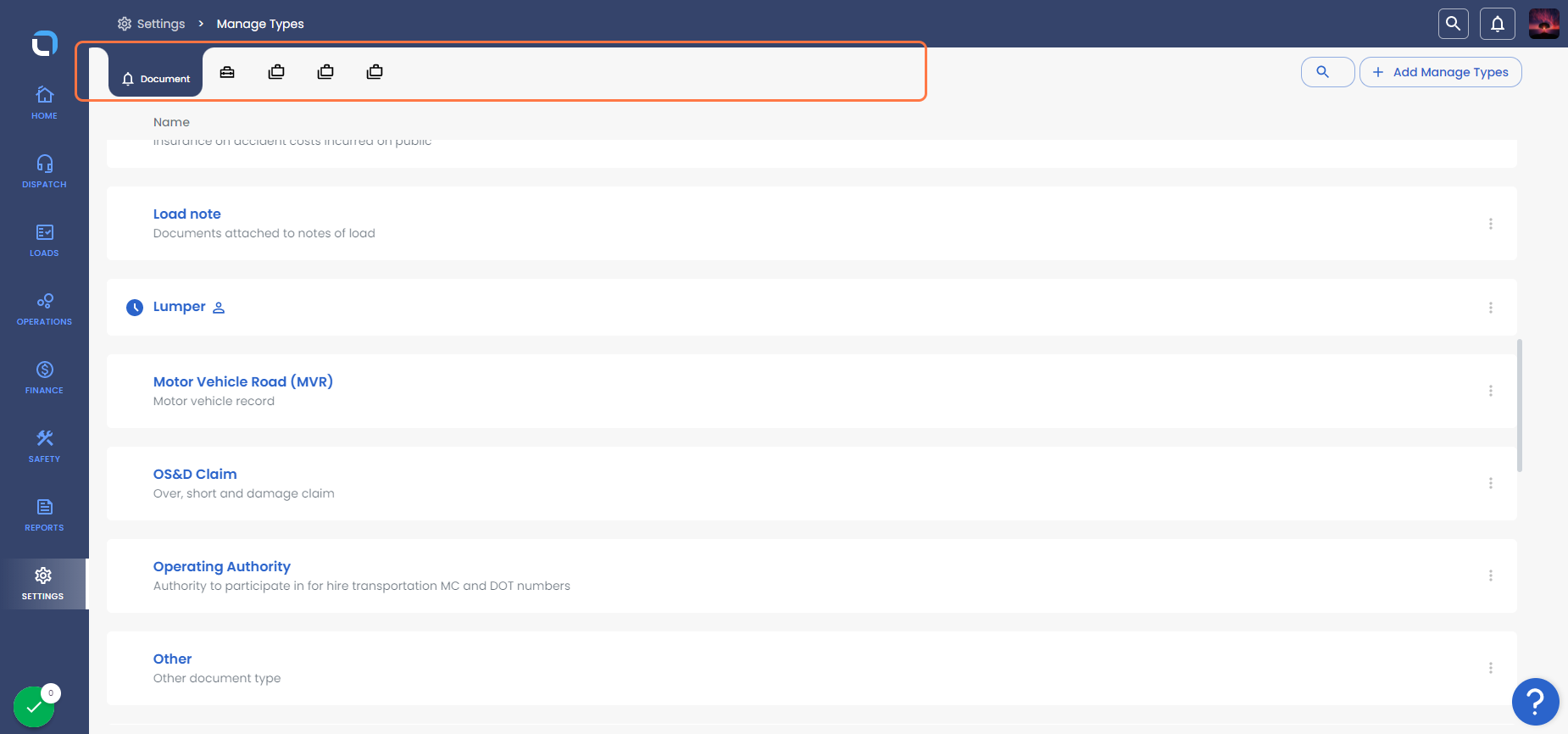
Task: Go to Dispatch in the sidebar
Action: [x=44, y=171]
